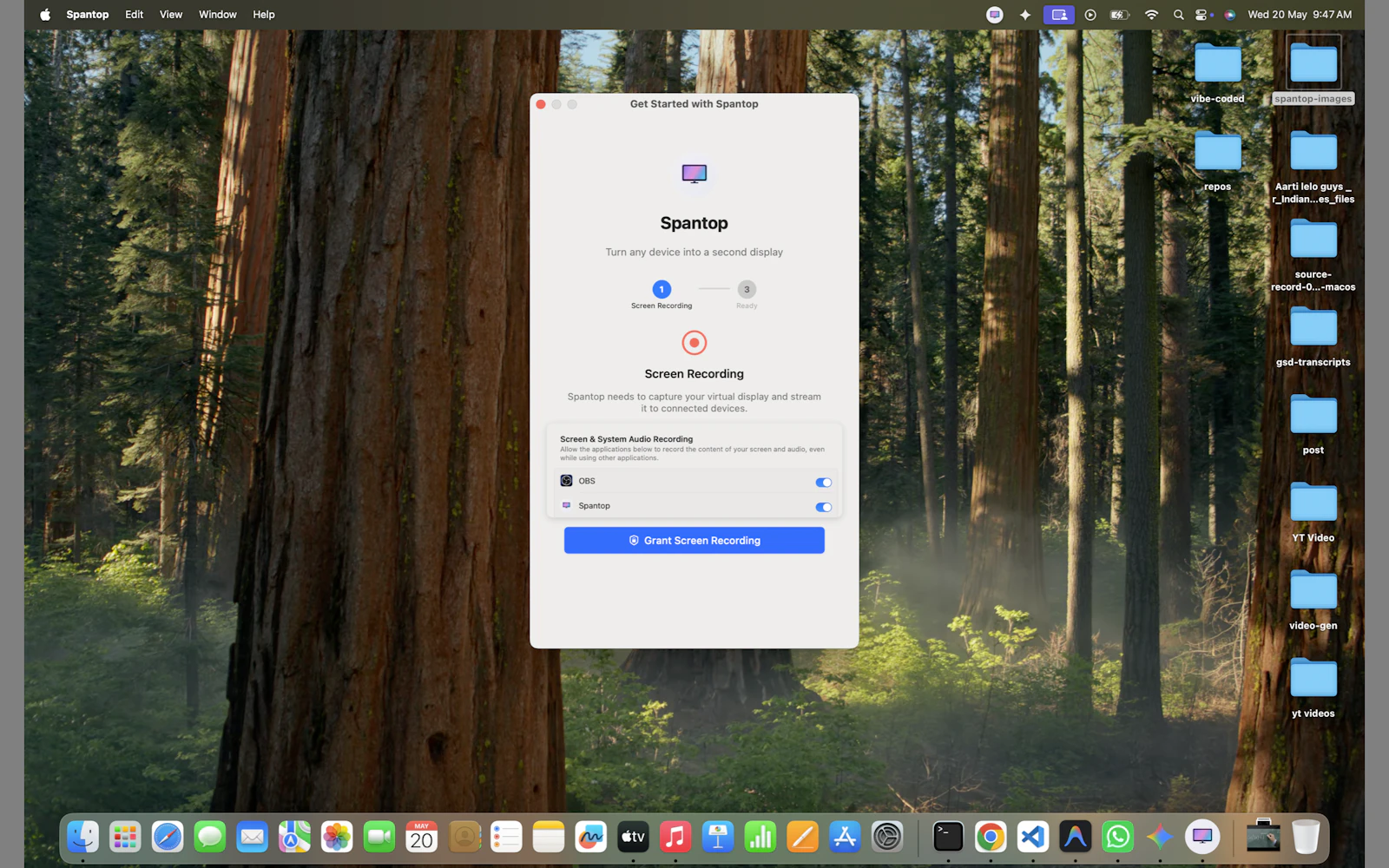Open WhatsApp from the Dock
Viewport: 1389px width, 868px height.
(x=1117, y=837)
